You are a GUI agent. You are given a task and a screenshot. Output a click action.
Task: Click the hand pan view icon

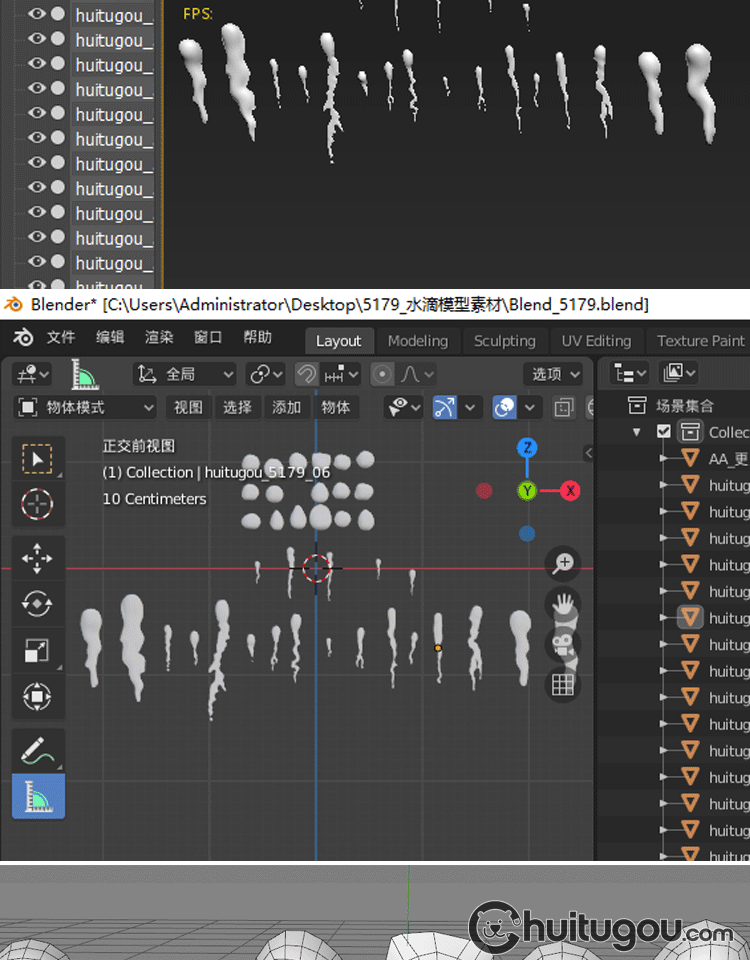pos(563,604)
